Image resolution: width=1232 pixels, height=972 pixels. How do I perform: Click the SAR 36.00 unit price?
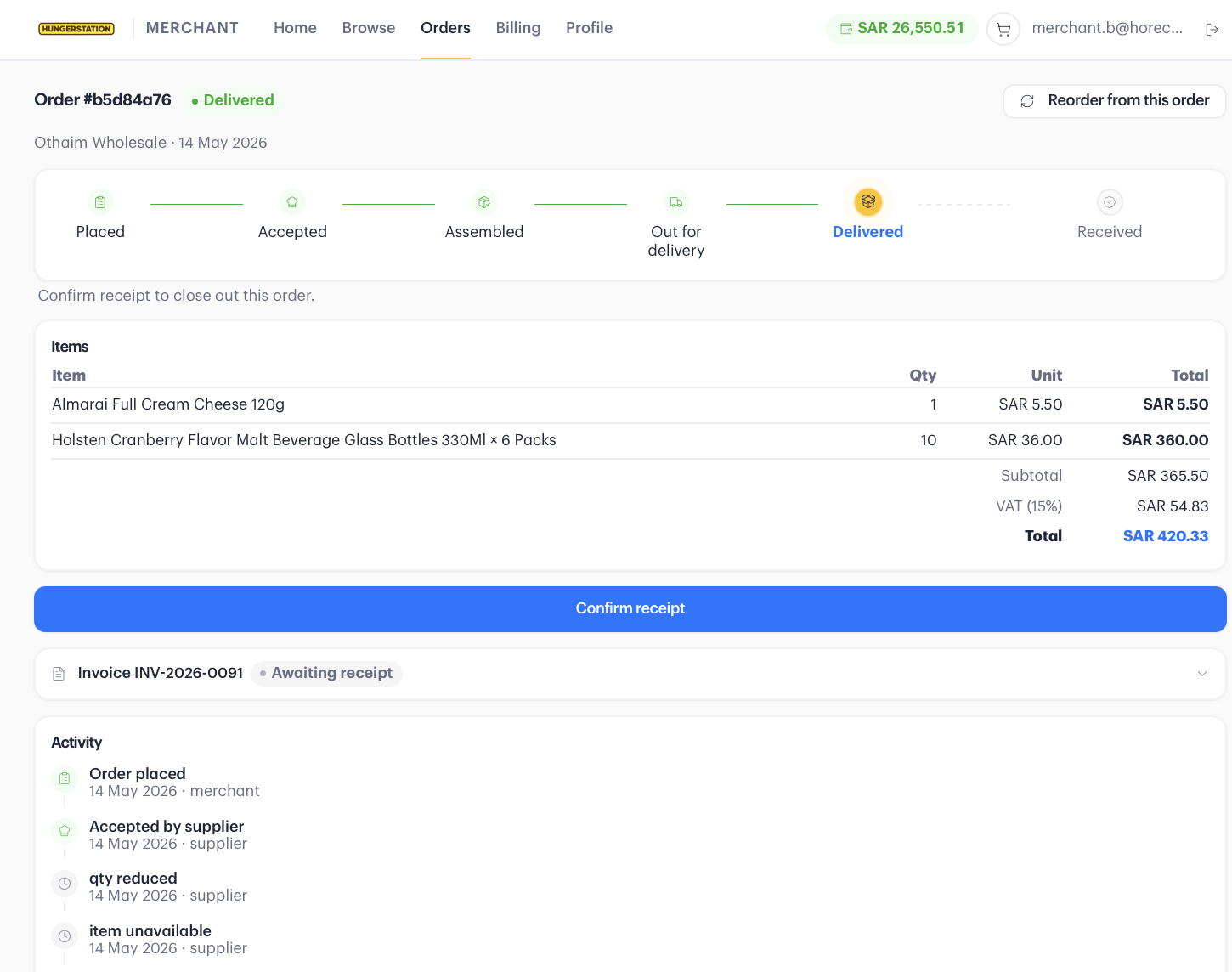click(1026, 440)
